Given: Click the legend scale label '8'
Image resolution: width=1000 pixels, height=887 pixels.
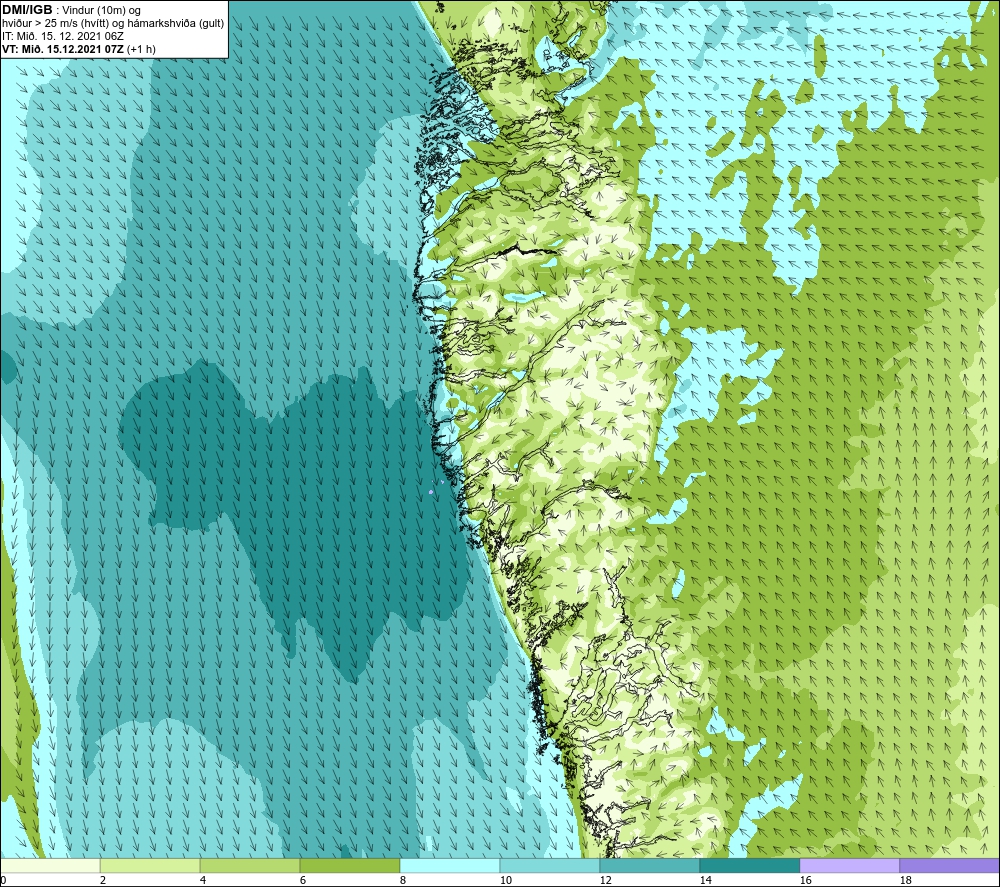Looking at the screenshot, I should 402,881.
